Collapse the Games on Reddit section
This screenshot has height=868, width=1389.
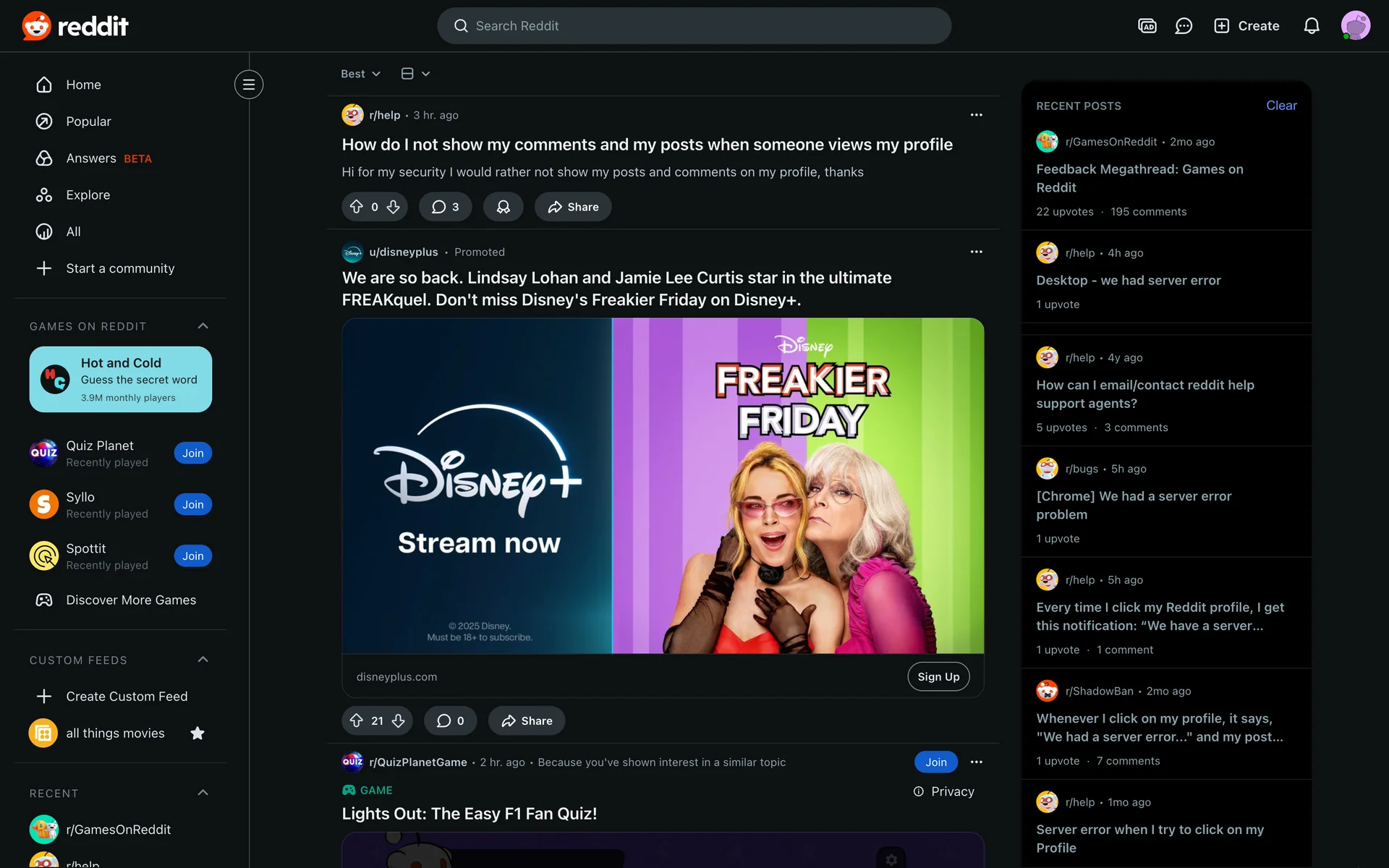[x=203, y=326]
